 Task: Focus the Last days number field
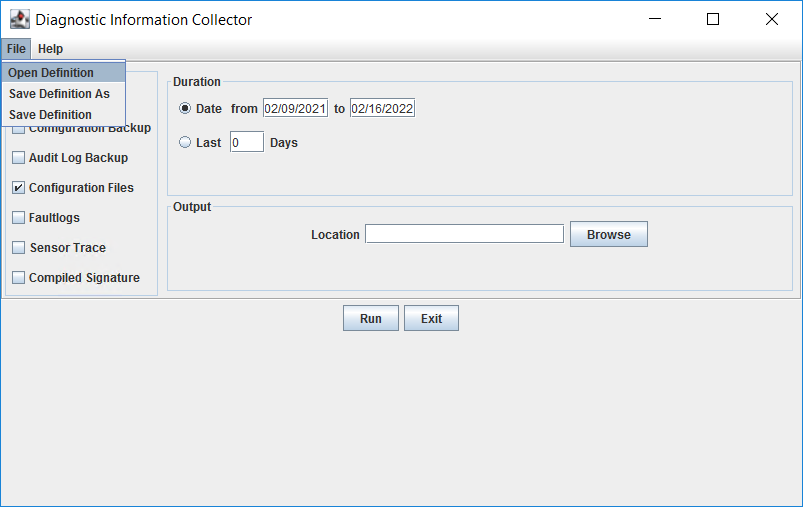(247, 142)
